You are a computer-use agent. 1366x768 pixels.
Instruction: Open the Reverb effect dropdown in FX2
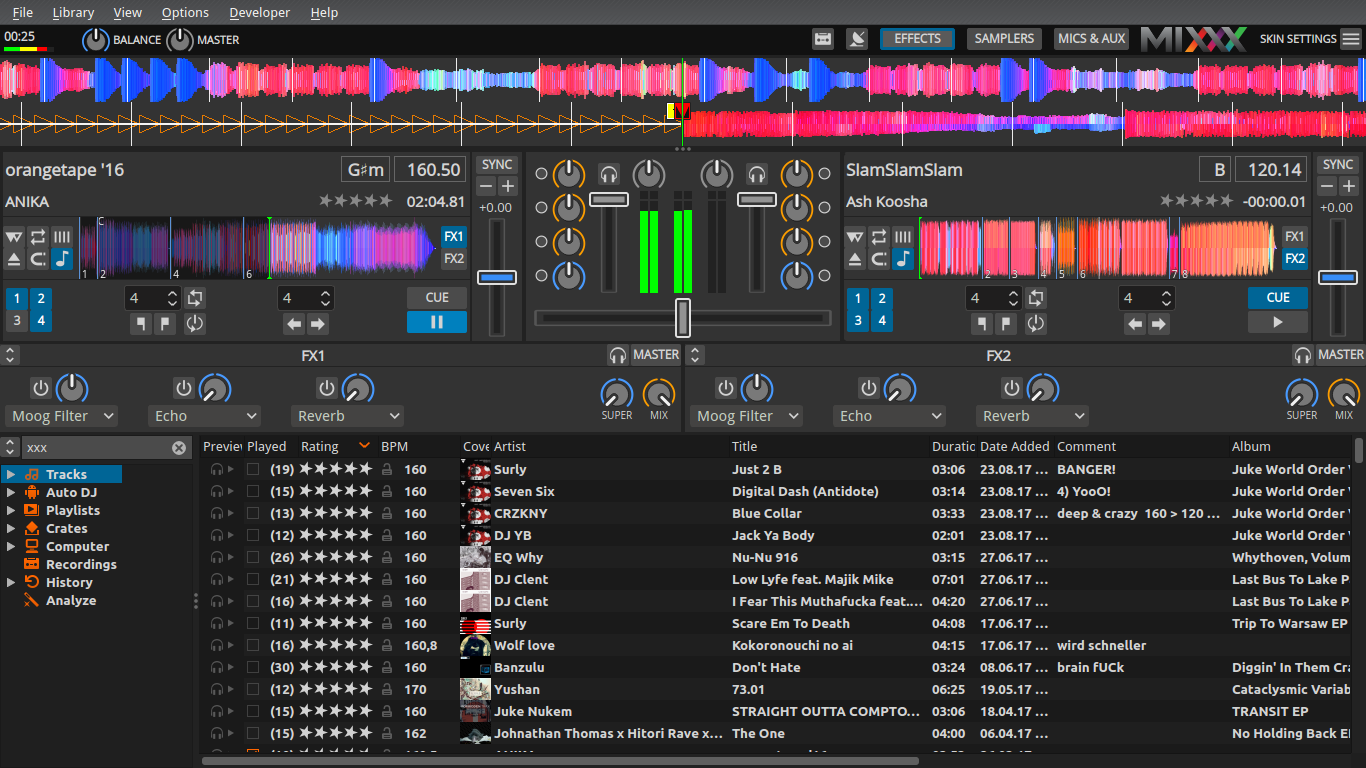(1034, 416)
